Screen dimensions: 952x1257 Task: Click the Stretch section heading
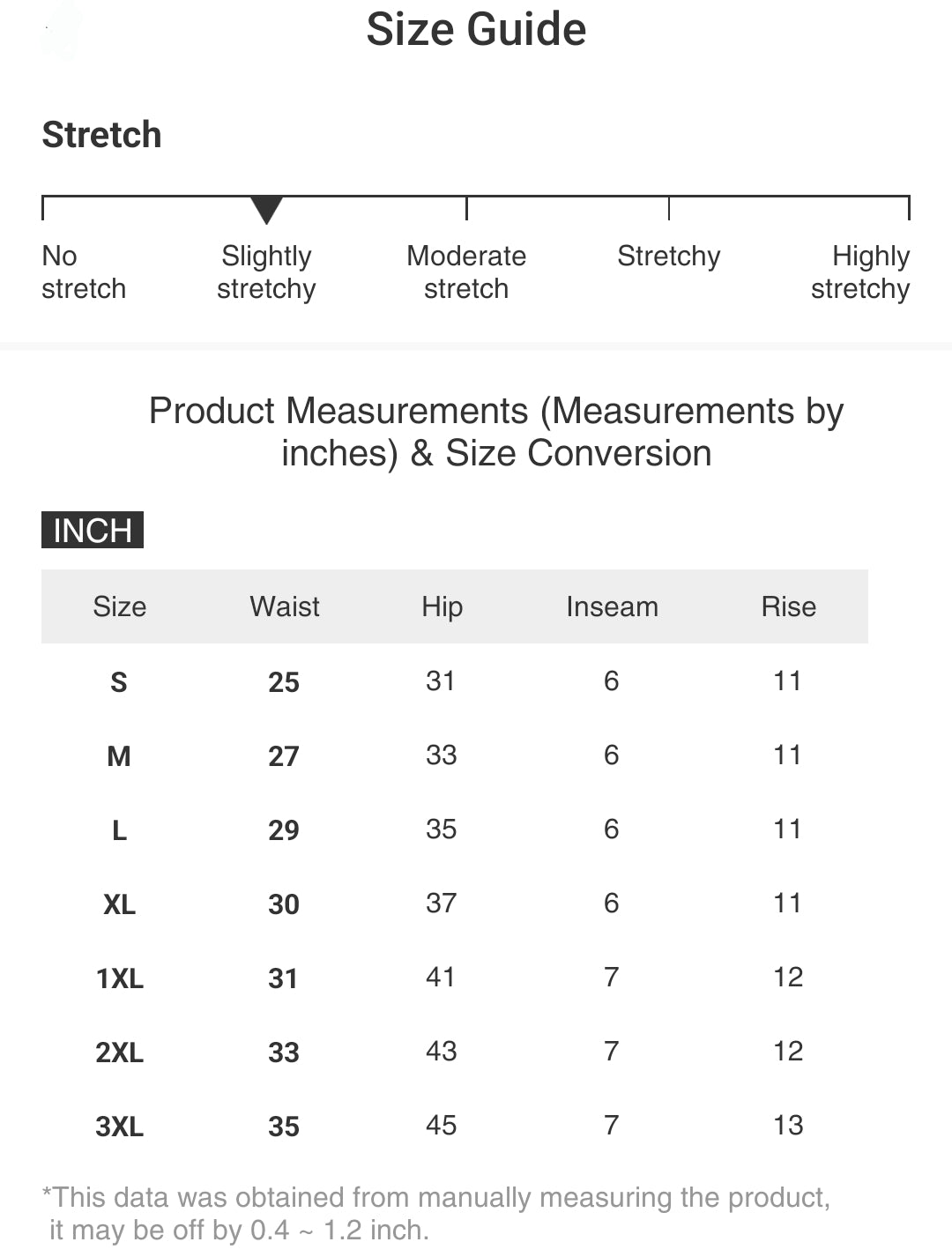[x=101, y=135]
